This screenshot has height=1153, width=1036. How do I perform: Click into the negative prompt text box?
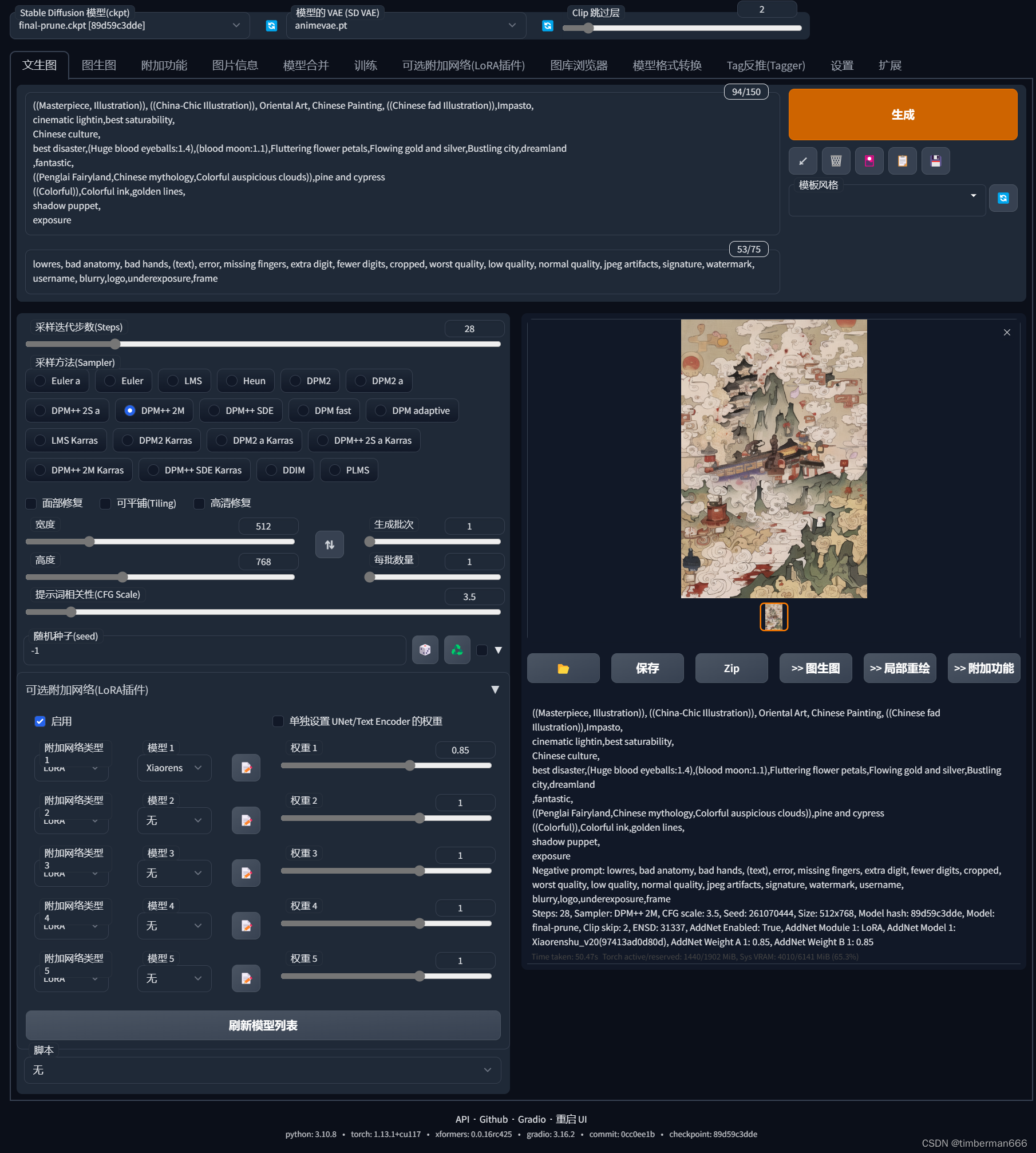click(402, 272)
